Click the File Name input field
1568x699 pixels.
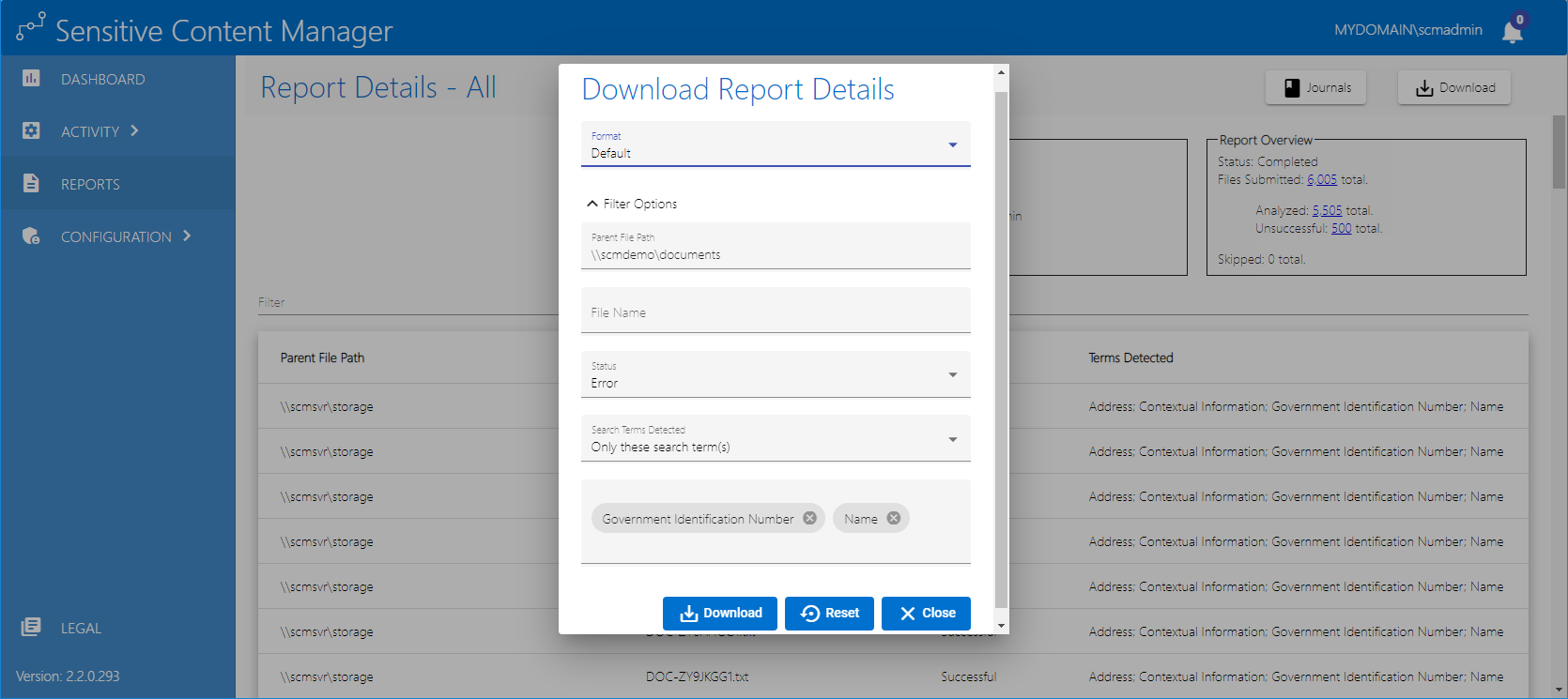pyautogui.click(x=775, y=312)
